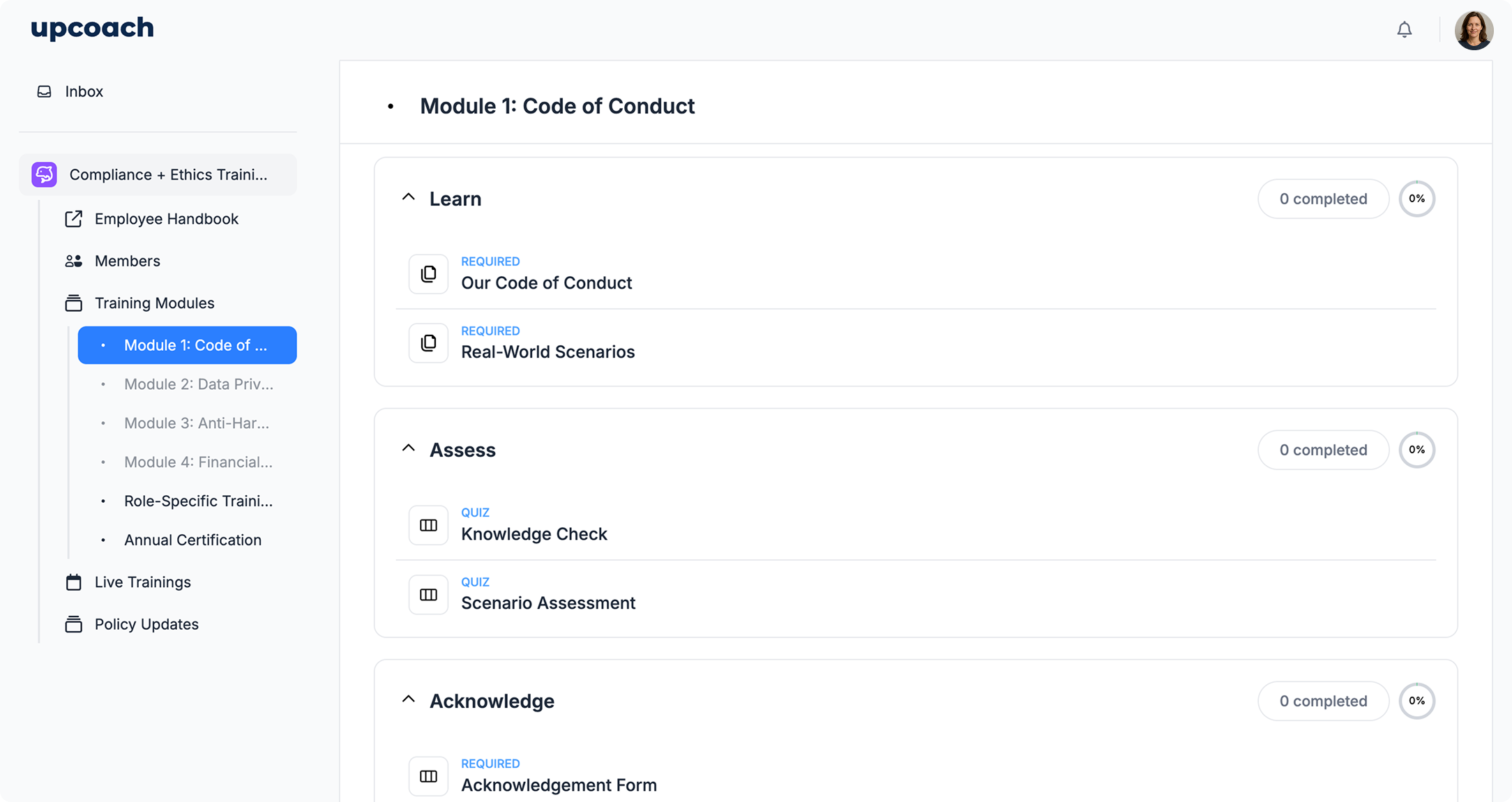Collapse the Assess section chevron
Screen dimensions: 1512x802
coord(409,448)
